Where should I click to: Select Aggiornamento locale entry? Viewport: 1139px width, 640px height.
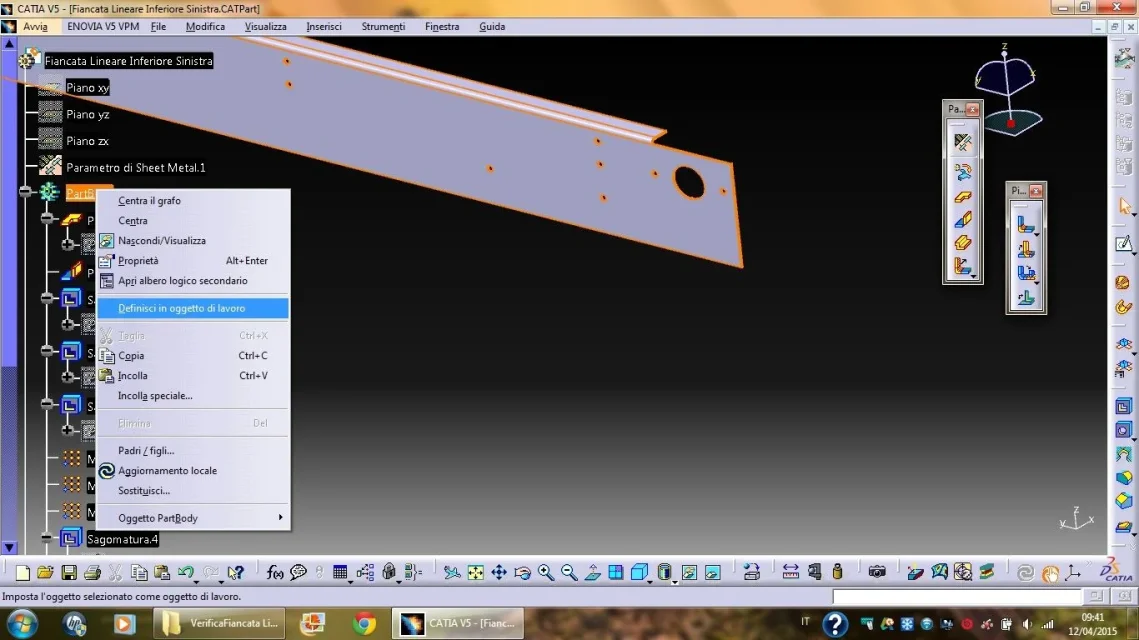pos(192,470)
